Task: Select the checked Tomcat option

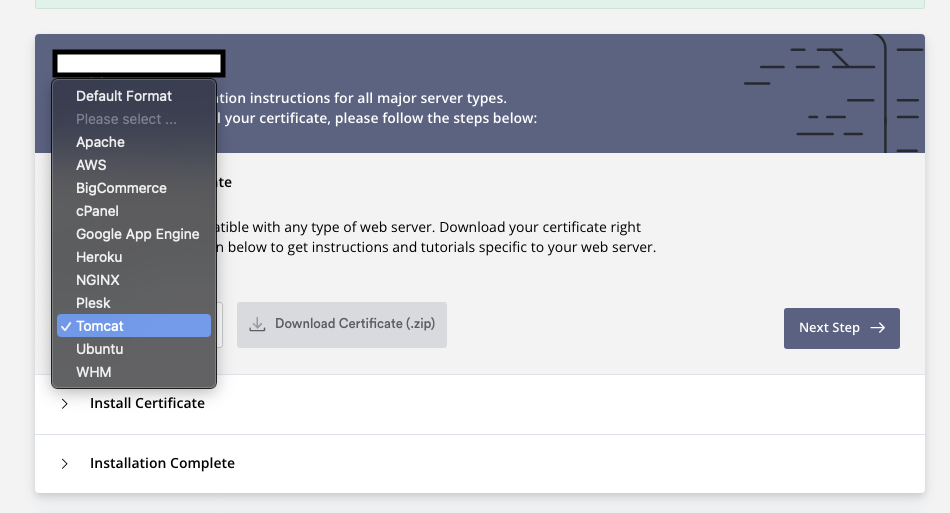Action: (134, 326)
